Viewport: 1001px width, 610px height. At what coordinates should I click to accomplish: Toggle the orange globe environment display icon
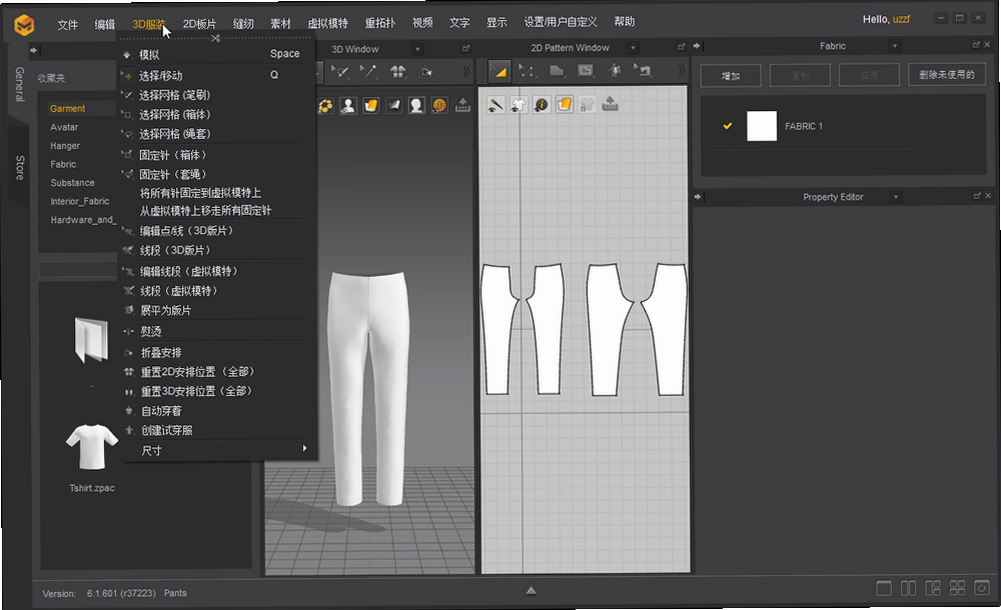pyautogui.click(x=439, y=106)
